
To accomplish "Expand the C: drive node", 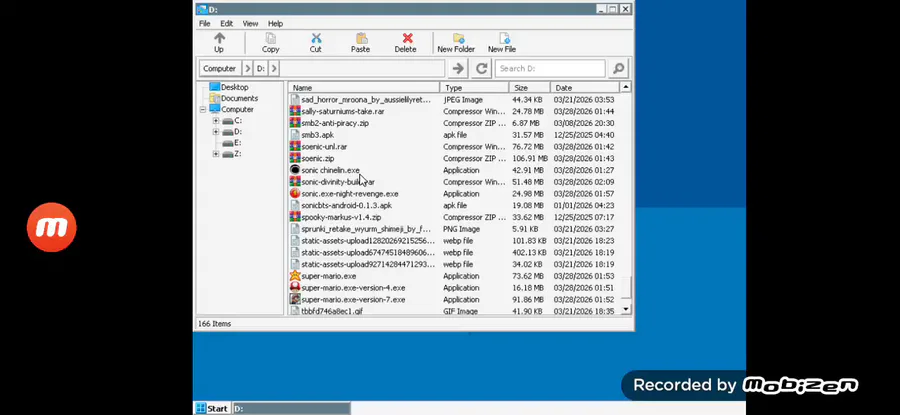I will click(x=216, y=121).
